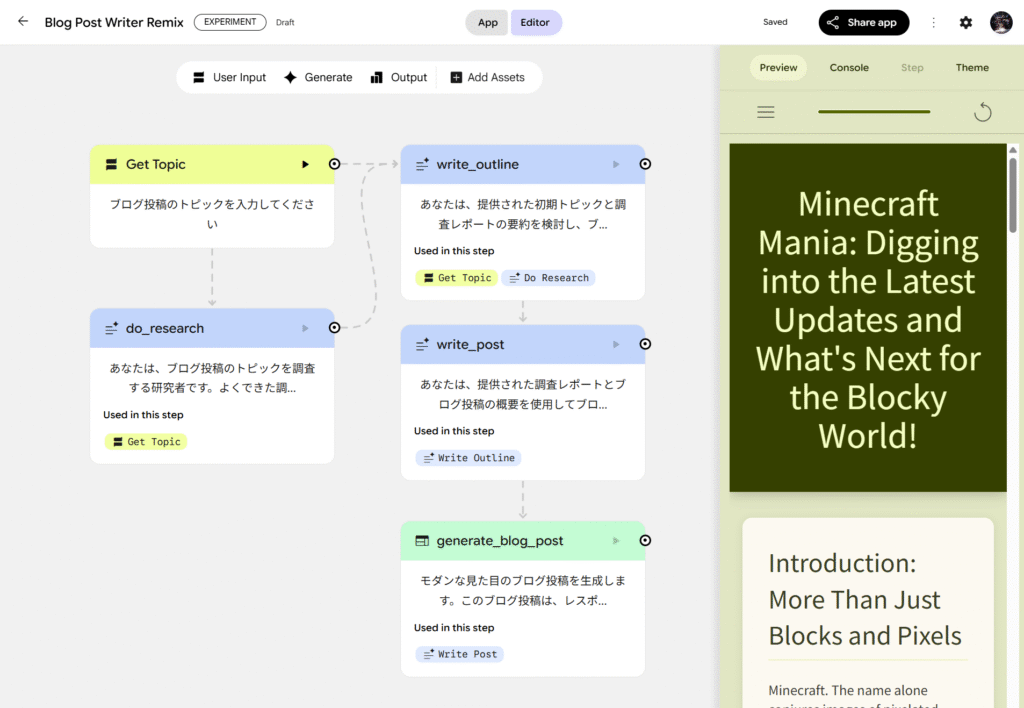Click the generate_blog_post output port circle
Screen dimensions: 1024x708
(x=645, y=540)
